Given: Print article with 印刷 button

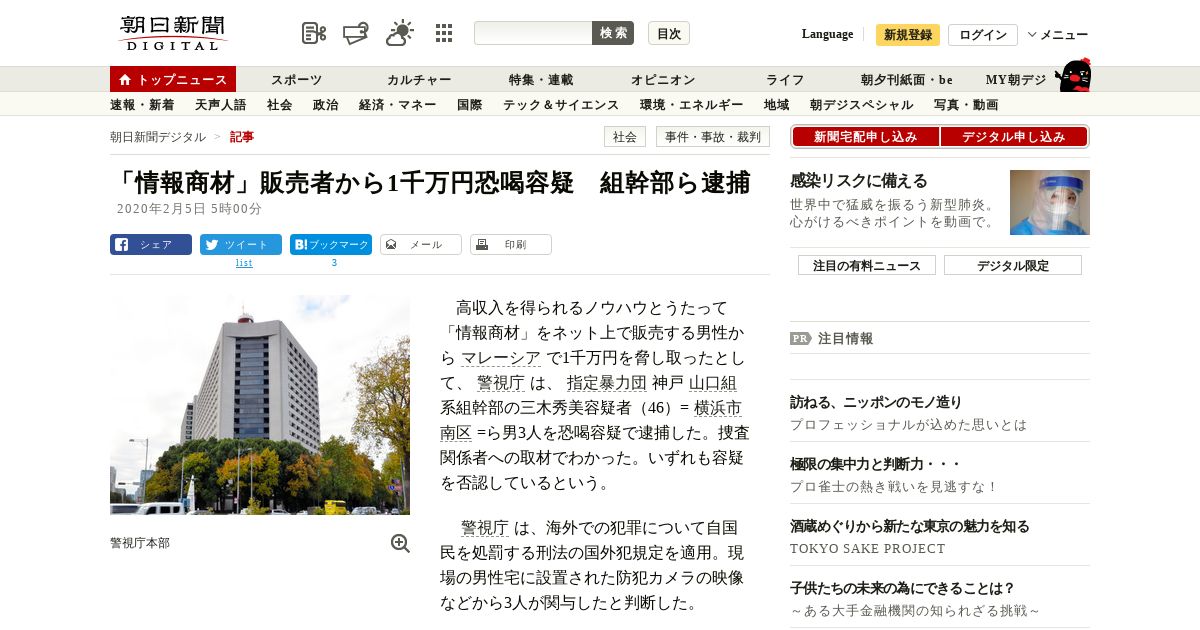Looking at the screenshot, I should [x=511, y=245].
